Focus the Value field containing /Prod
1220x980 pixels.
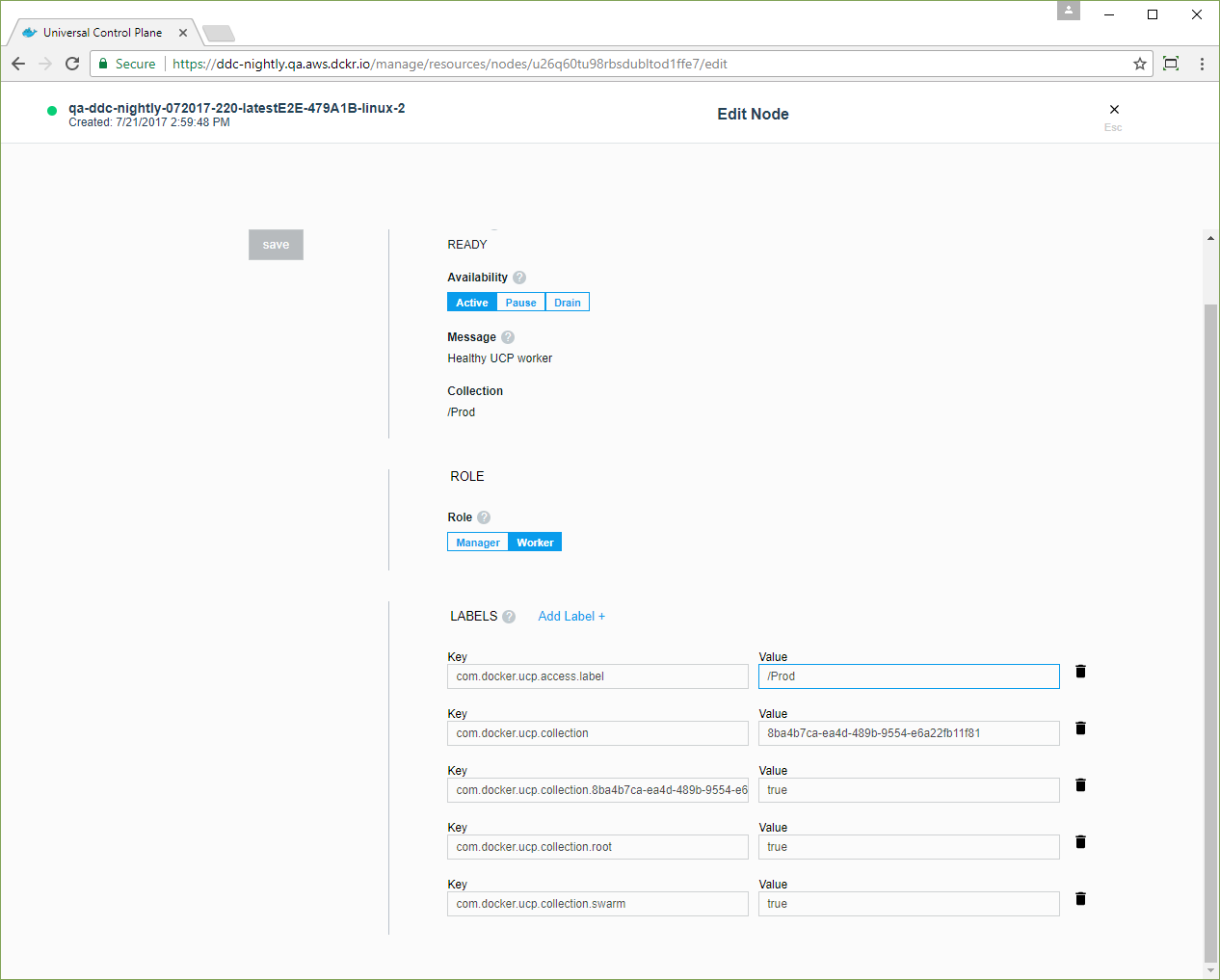[x=908, y=676]
